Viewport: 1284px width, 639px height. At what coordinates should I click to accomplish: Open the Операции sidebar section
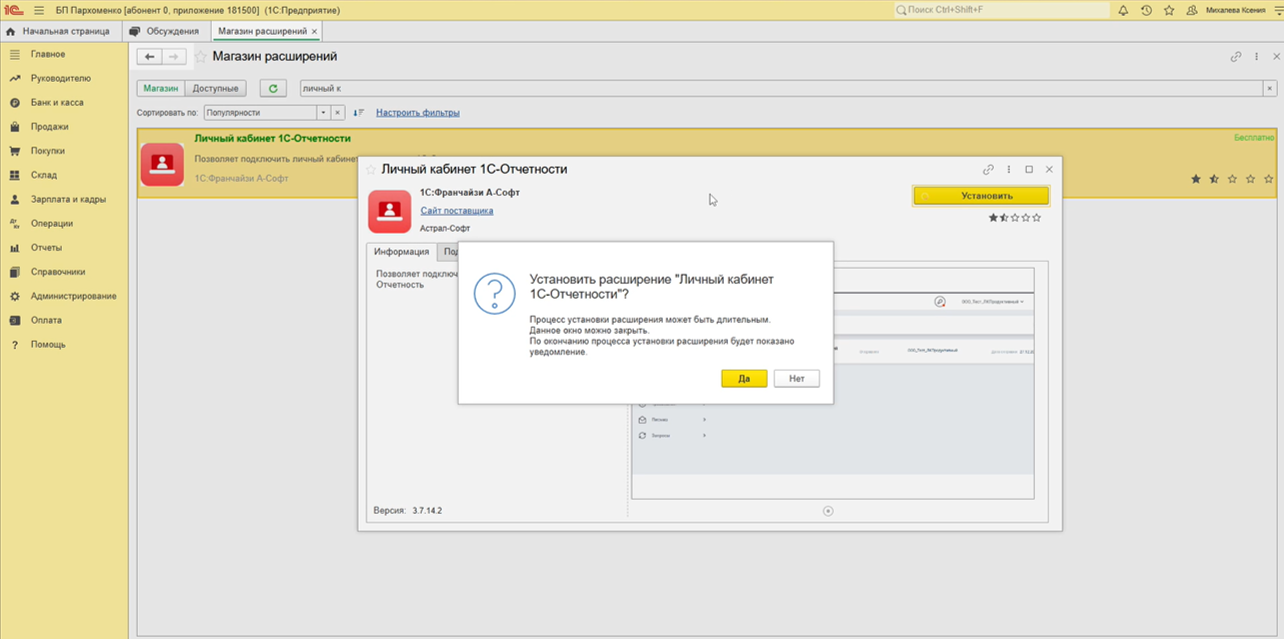click(52, 223)
